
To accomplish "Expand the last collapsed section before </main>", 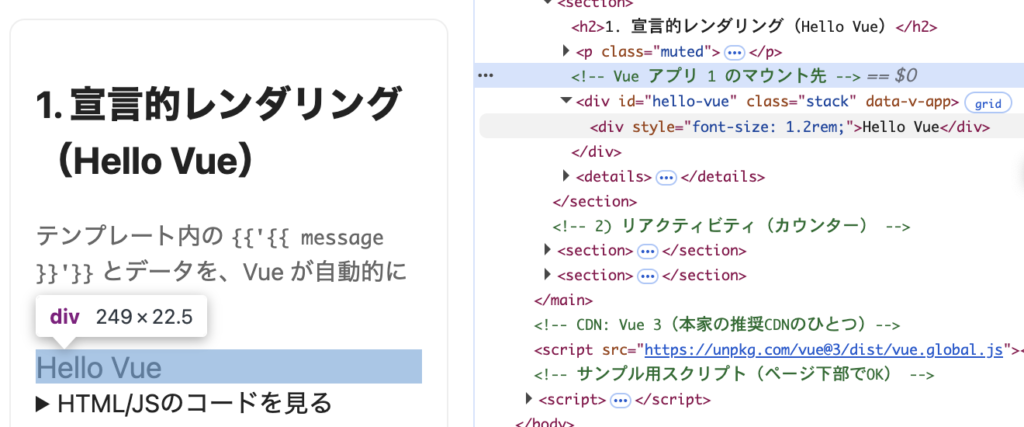I will point(547,275).
